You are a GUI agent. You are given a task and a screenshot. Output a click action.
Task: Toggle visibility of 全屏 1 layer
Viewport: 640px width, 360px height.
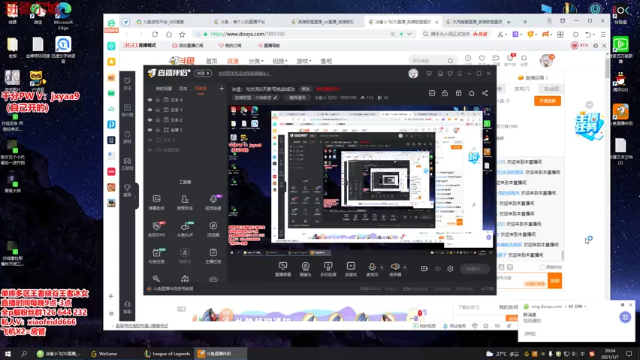click(150, 130)
